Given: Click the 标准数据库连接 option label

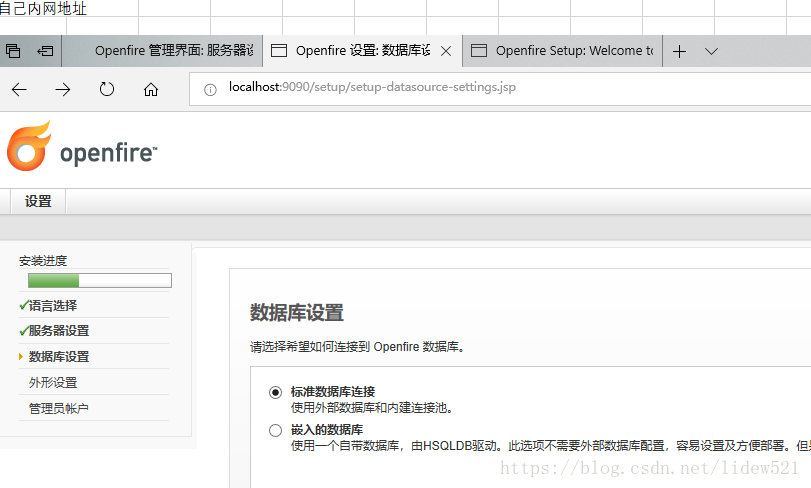Looking at the screenshot, I should click(x=333, y=392).
